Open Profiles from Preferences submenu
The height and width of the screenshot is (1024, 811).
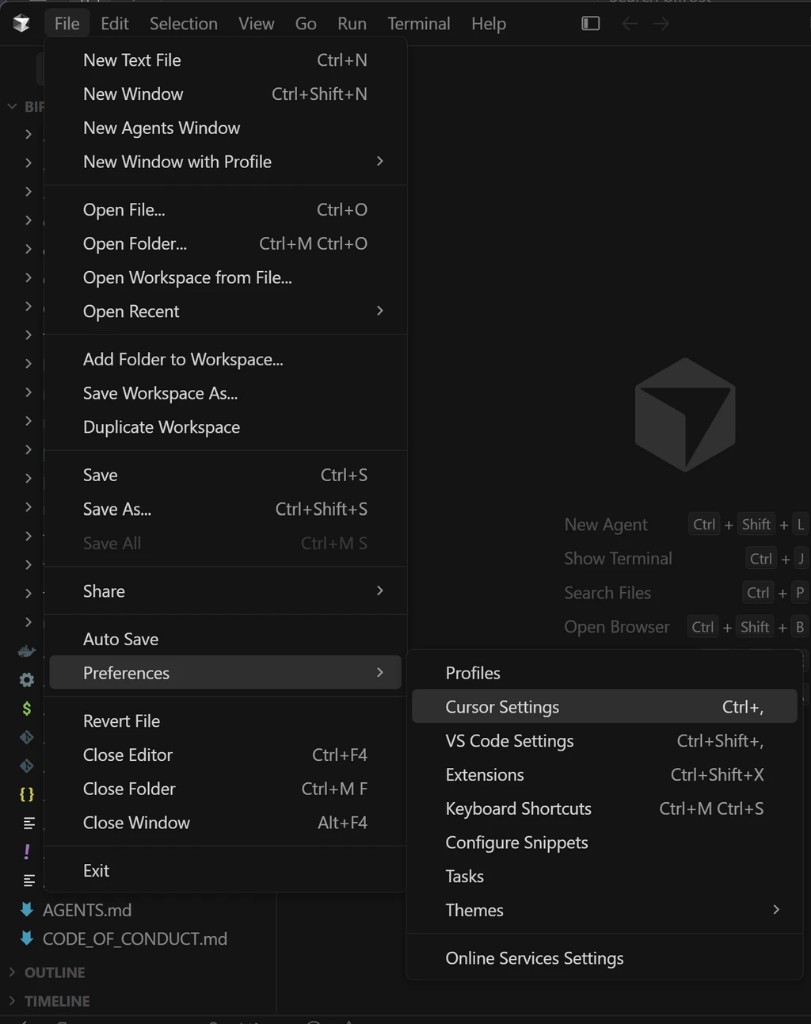(605, 673)
